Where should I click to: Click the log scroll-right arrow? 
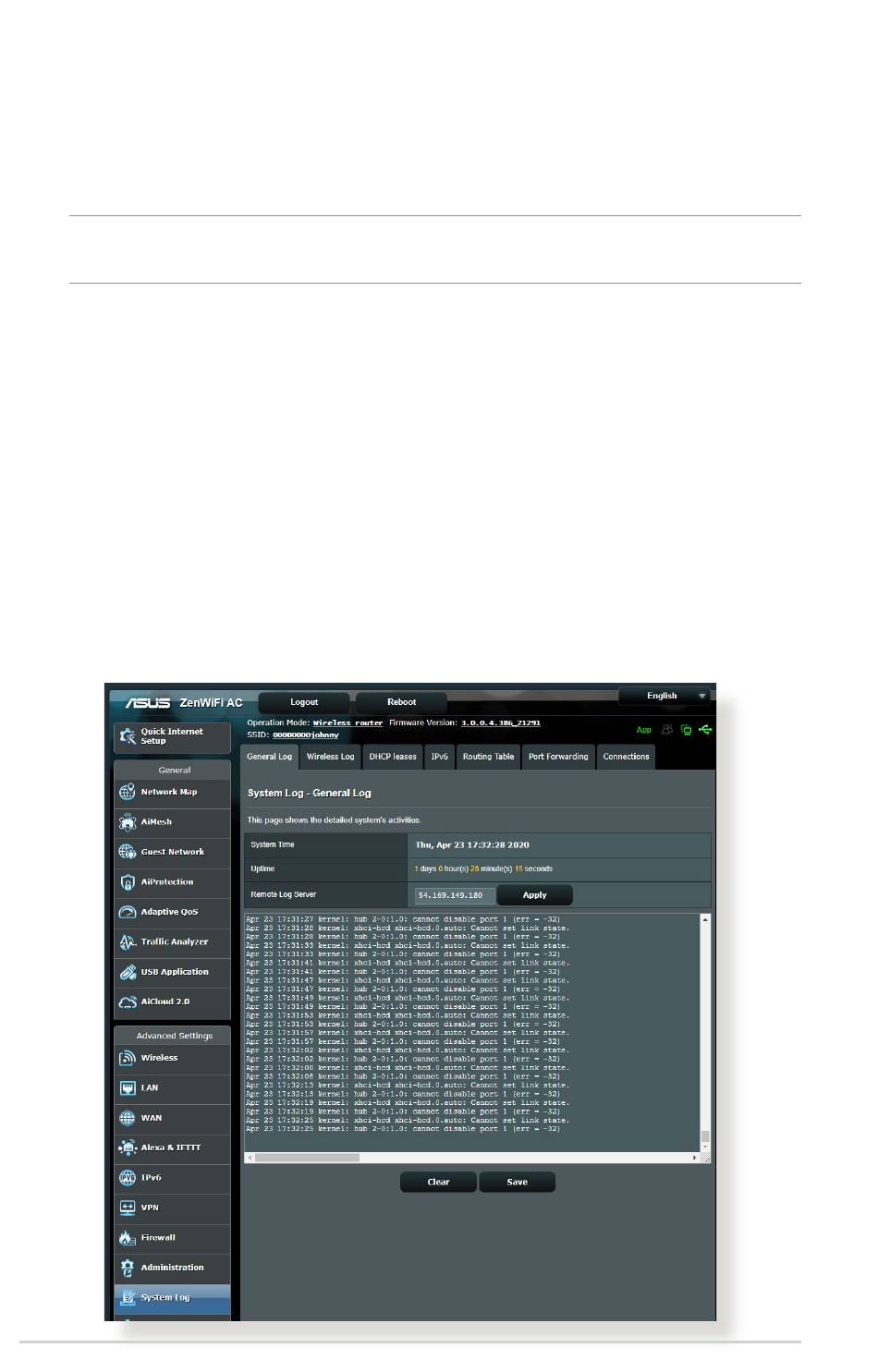[695, 1157]
